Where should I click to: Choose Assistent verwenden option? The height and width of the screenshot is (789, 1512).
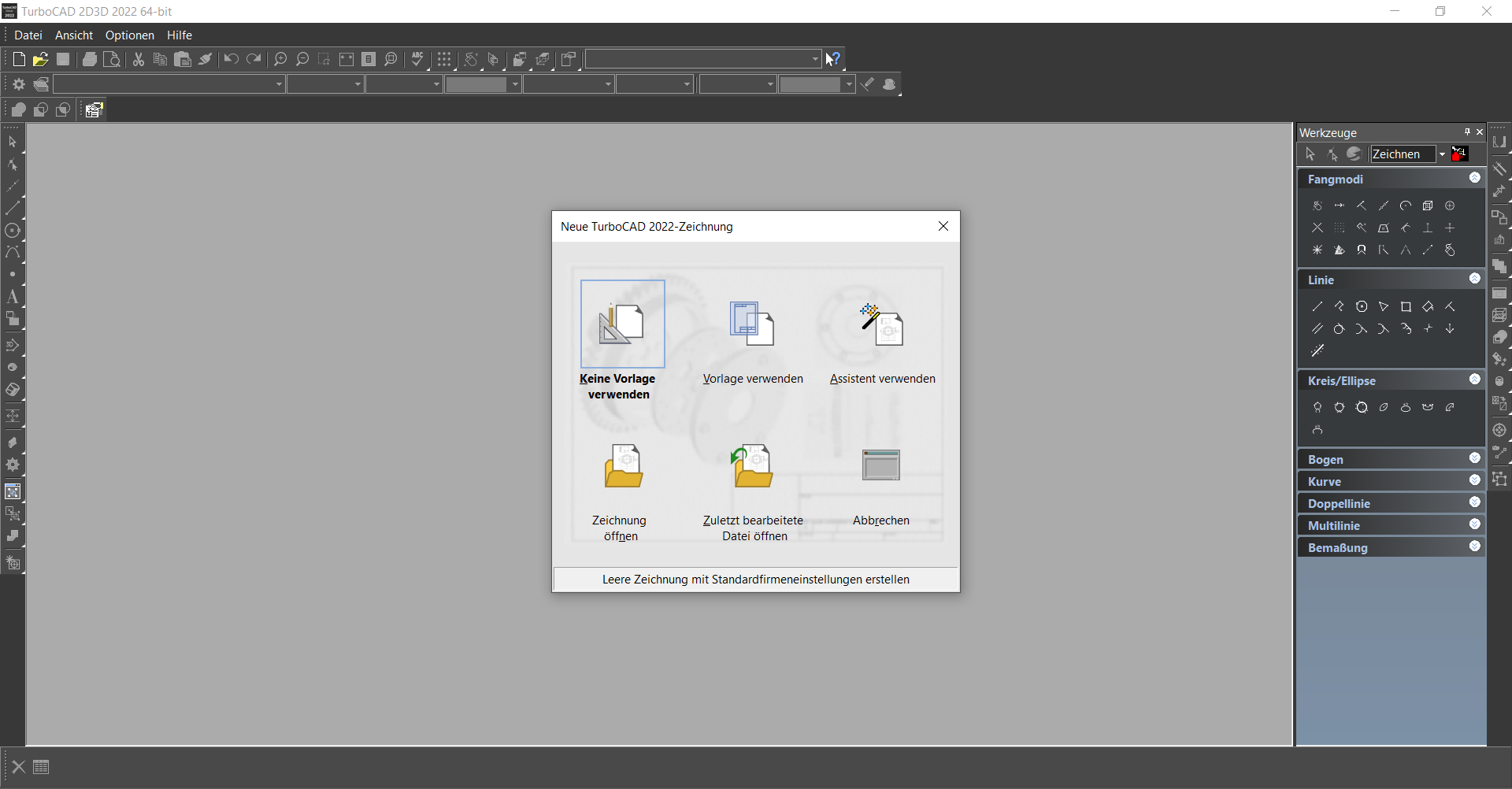click(x=882, y=324)
